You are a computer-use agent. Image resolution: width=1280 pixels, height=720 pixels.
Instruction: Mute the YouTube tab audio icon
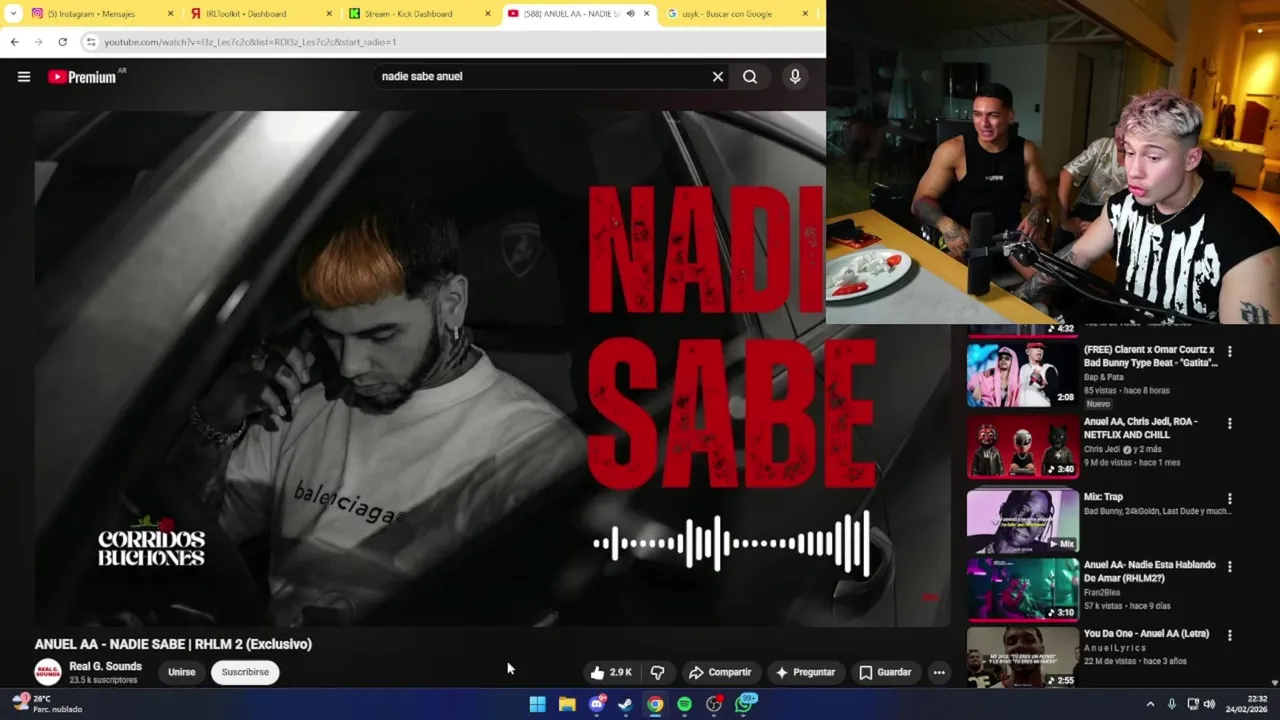click(631, 14)
